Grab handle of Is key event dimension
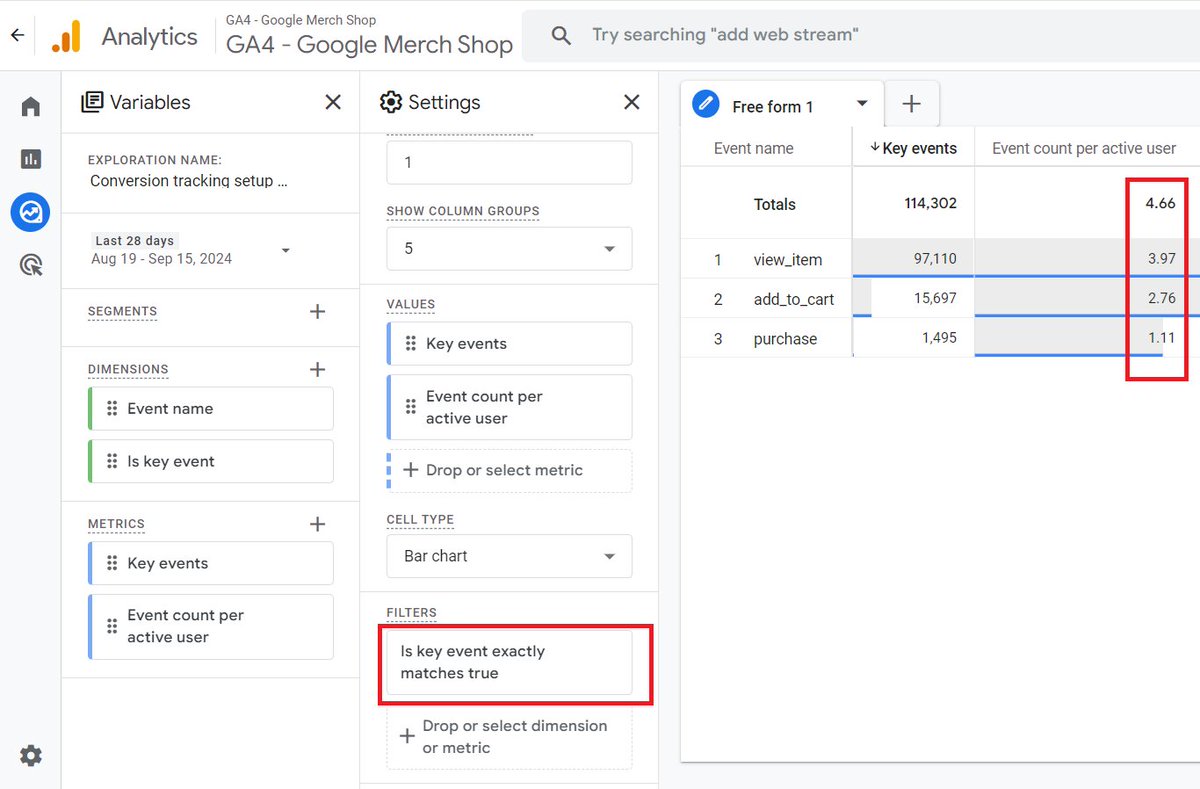Screen dimensions: 1200x789 pyautogui.click(x=112, y=461)
